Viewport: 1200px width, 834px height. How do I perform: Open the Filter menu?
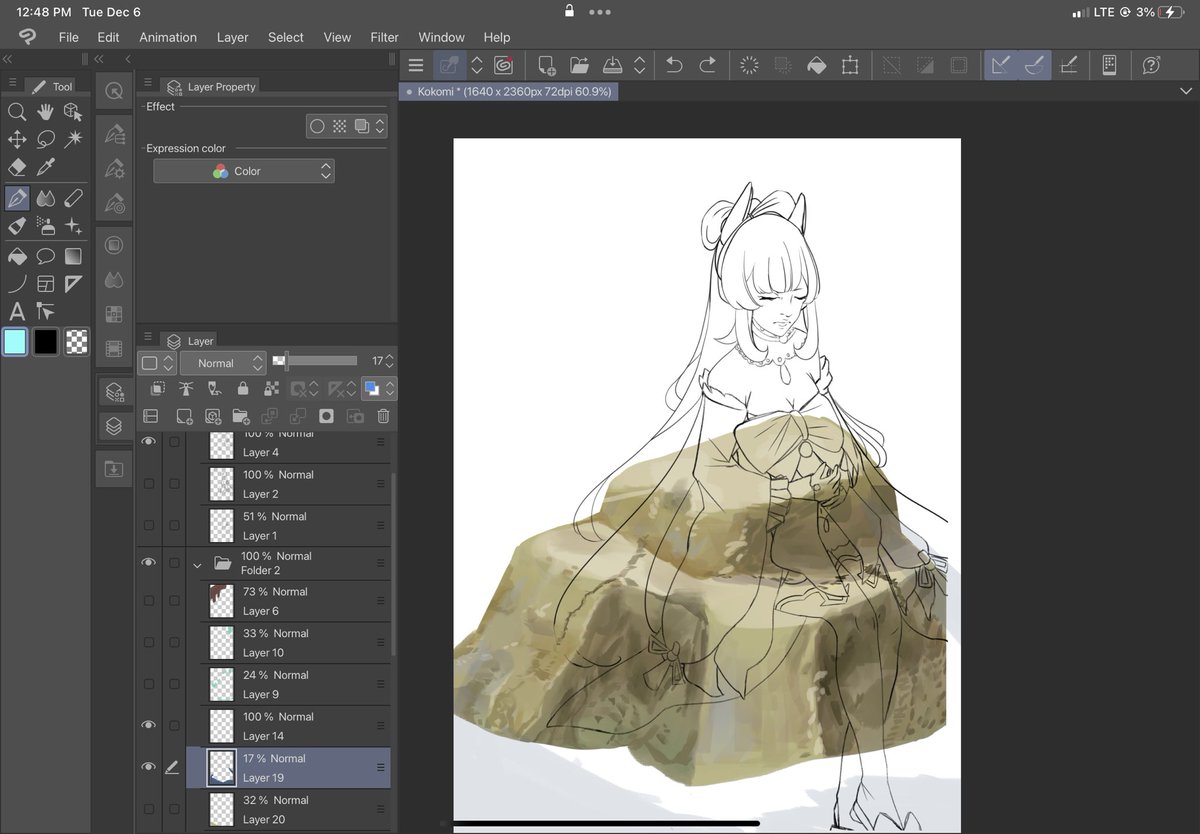(384, 37)
